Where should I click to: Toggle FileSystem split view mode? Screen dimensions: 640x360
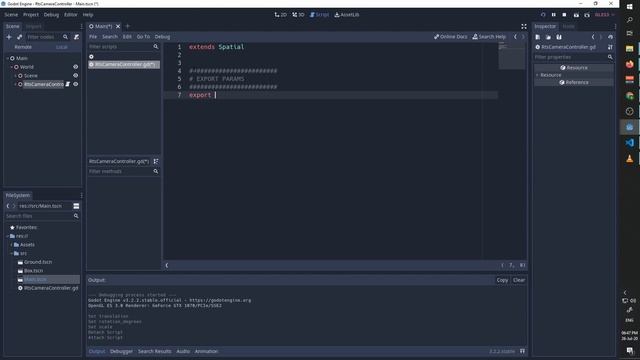click(76, 206)
